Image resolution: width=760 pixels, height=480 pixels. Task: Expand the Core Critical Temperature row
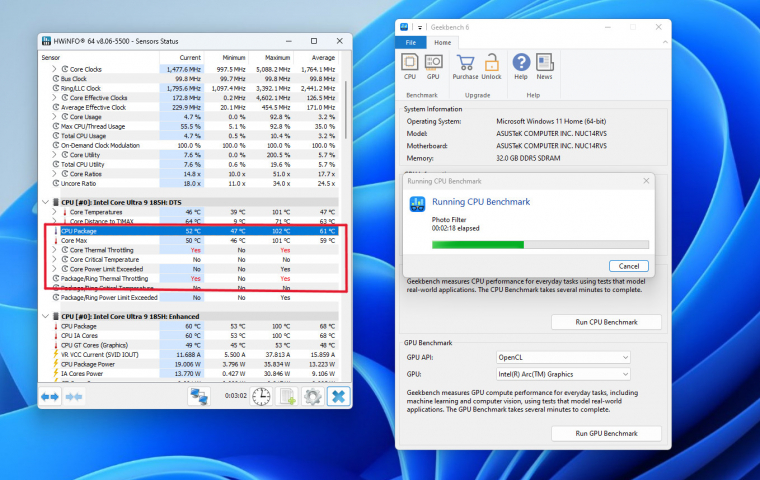pos(54,259)
